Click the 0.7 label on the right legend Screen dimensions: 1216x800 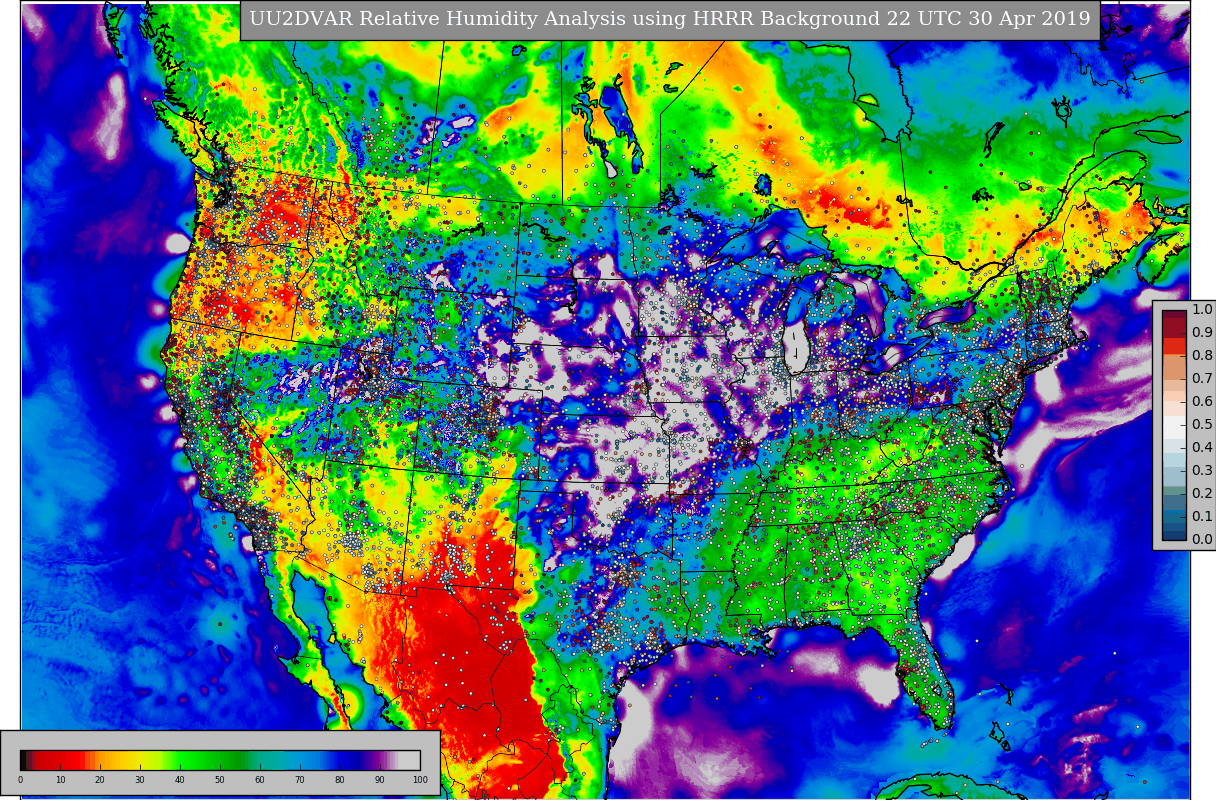click(1202, 379)
